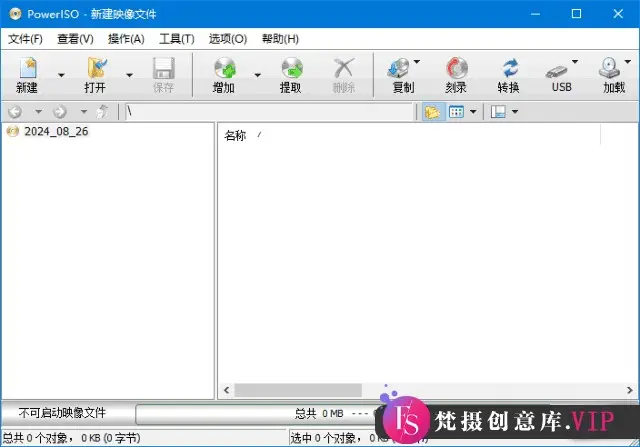Click the path address field
Screen dimensions: 640x447
(269, 111)
